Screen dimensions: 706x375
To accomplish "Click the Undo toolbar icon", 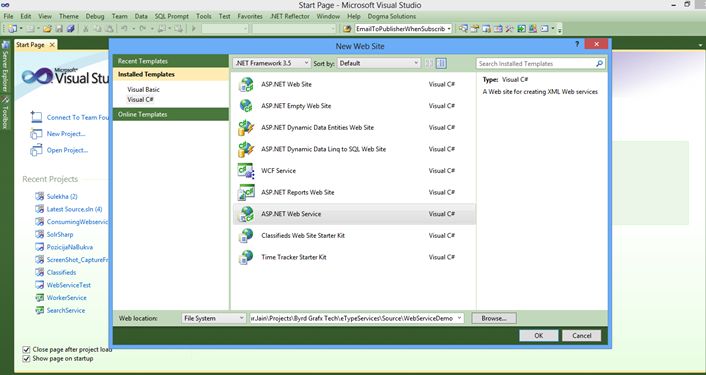I will pyautogui.click(x=124, y=29).
